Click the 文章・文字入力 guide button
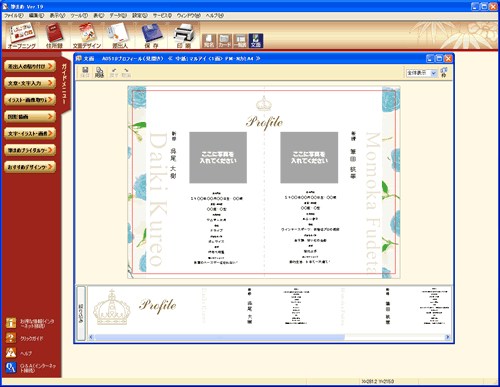The image size is (500, 387). 30,83
